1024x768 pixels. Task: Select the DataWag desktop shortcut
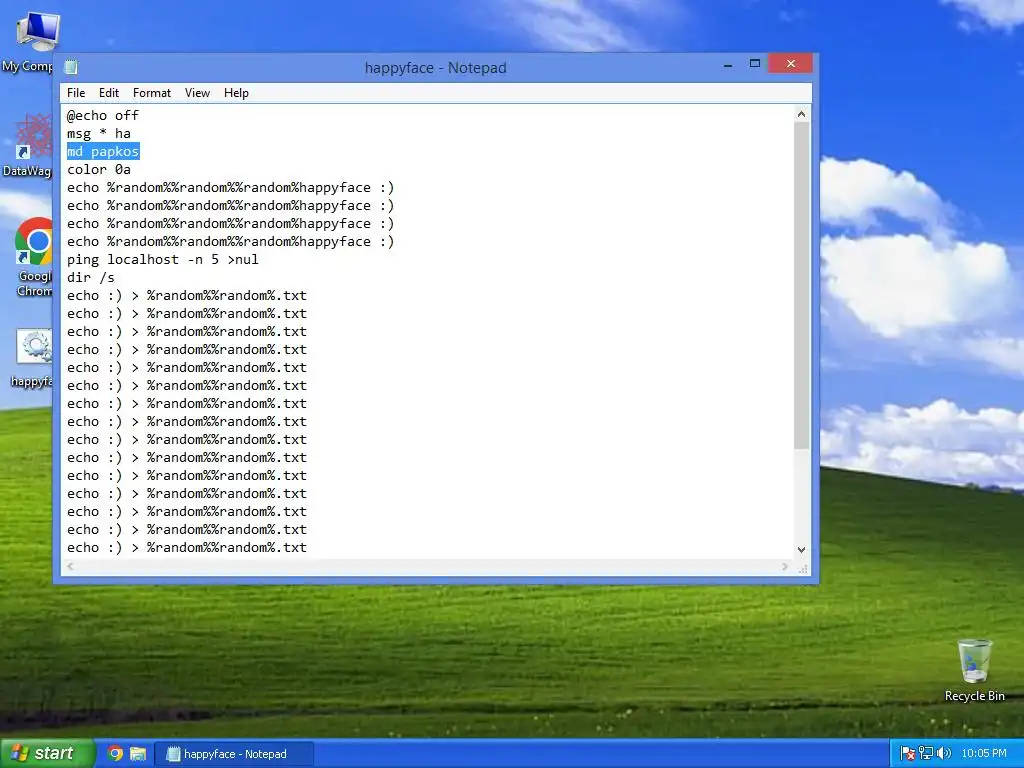tap(27, 145)
